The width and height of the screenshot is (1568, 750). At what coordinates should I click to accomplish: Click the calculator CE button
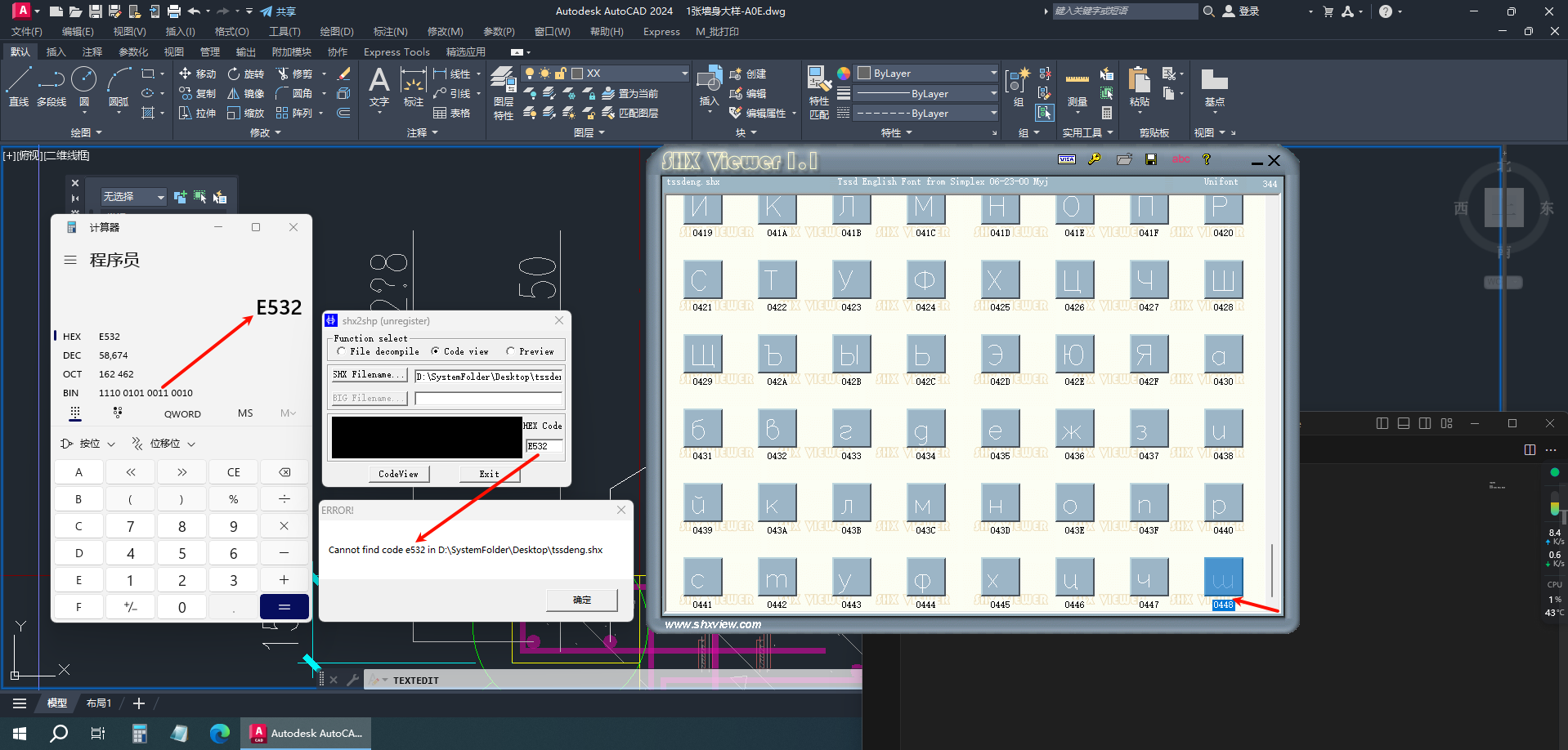coord(233,472)
